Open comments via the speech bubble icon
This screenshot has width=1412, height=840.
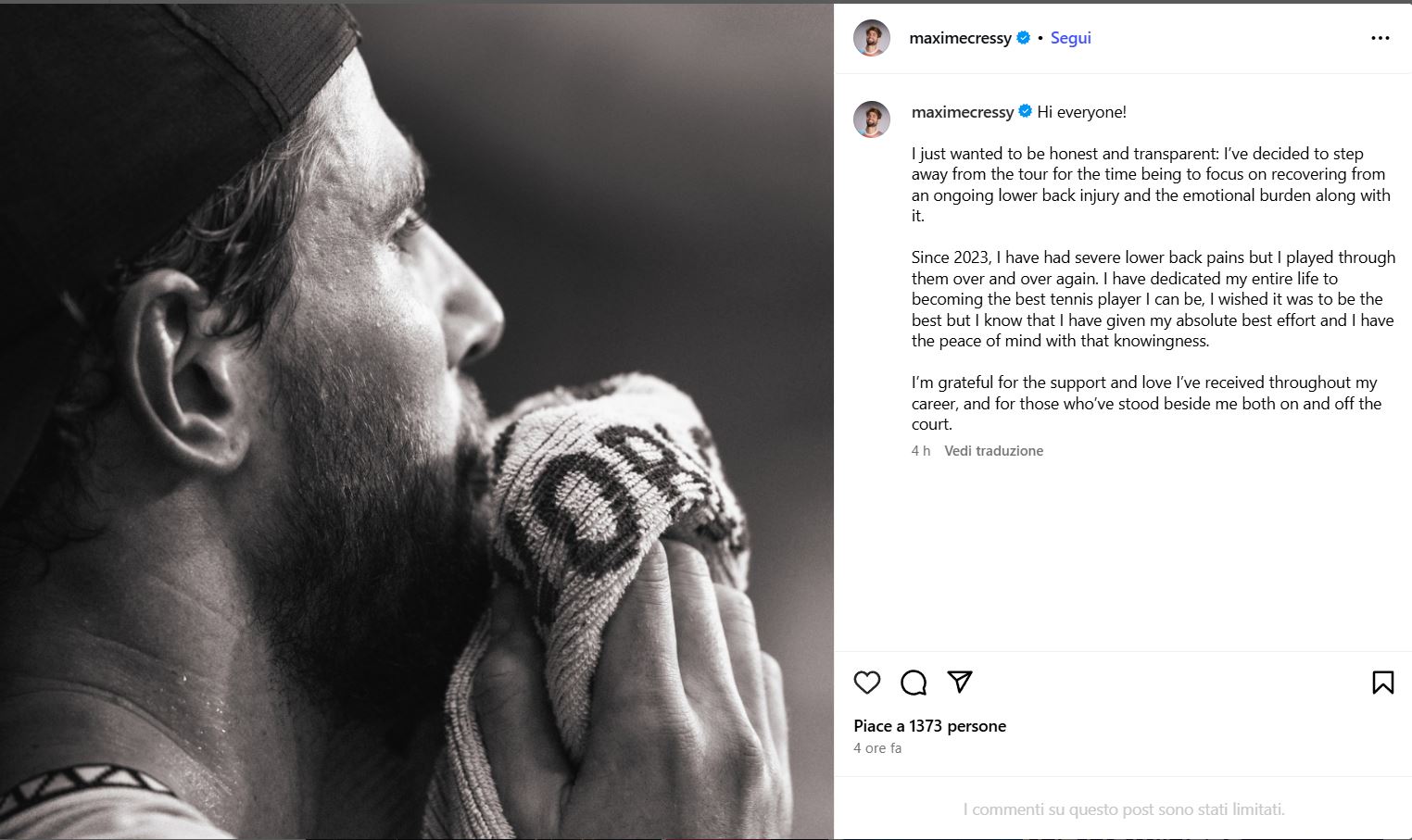[914, 683]
